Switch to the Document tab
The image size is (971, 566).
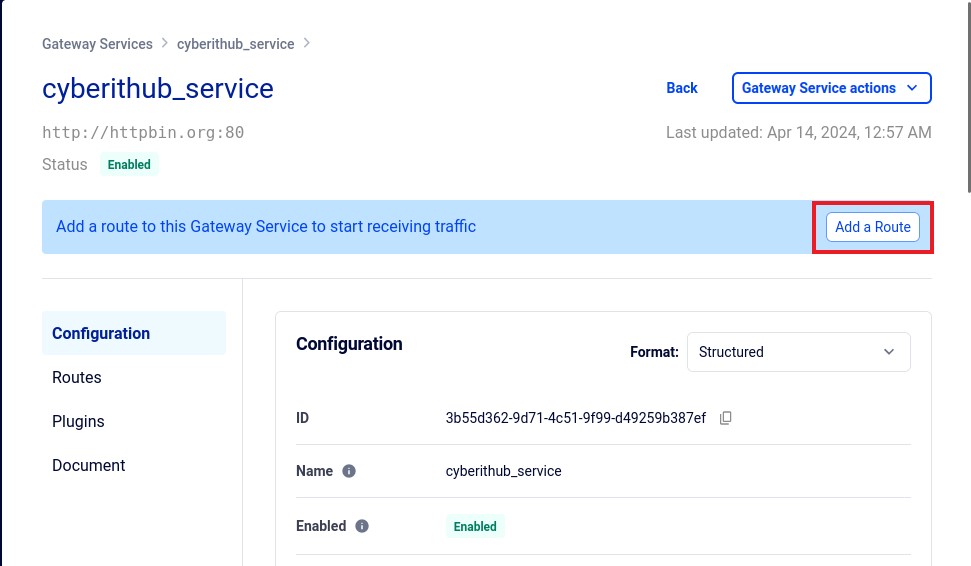tap(89, 465)
